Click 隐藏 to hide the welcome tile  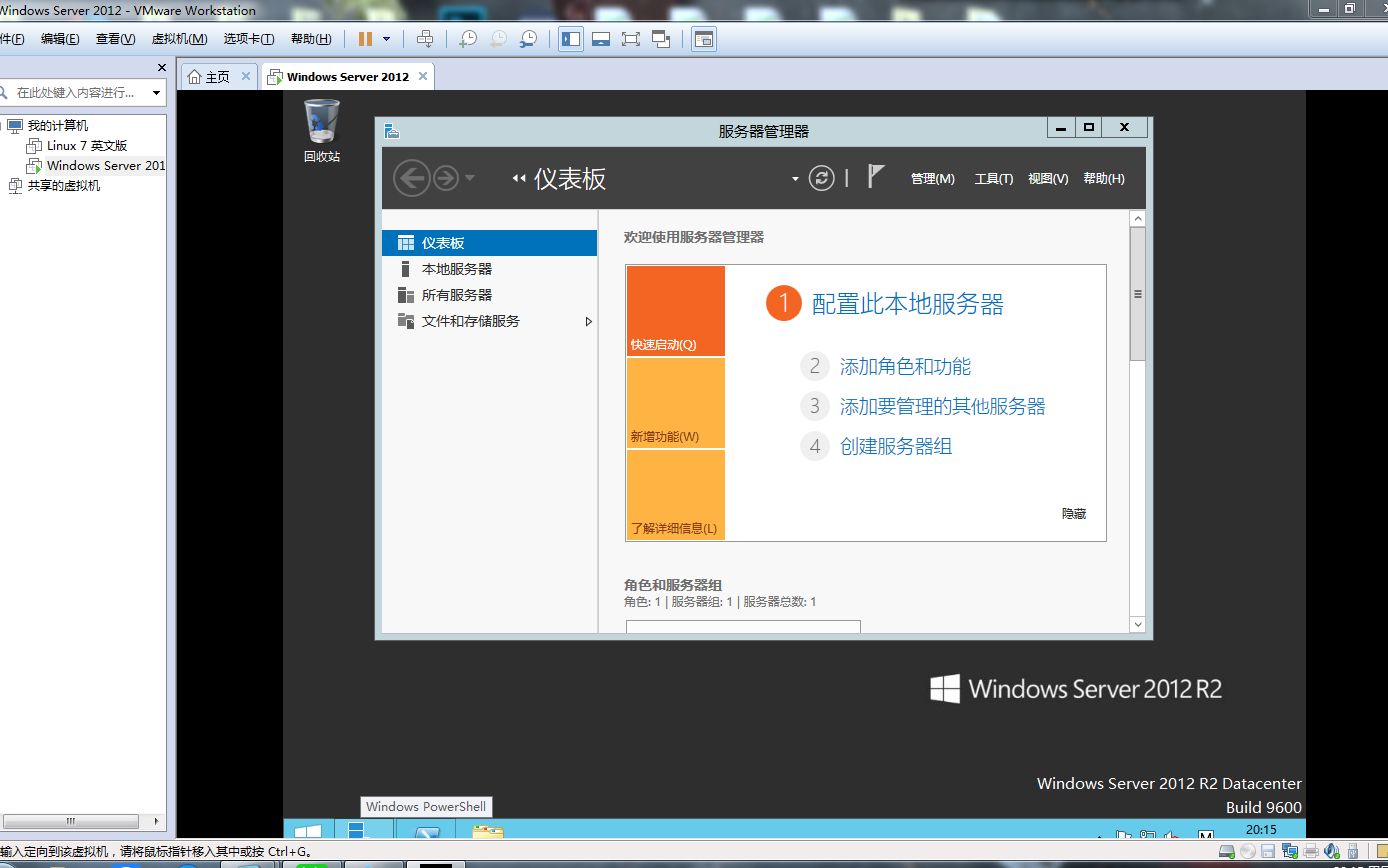coord(1074,514)
